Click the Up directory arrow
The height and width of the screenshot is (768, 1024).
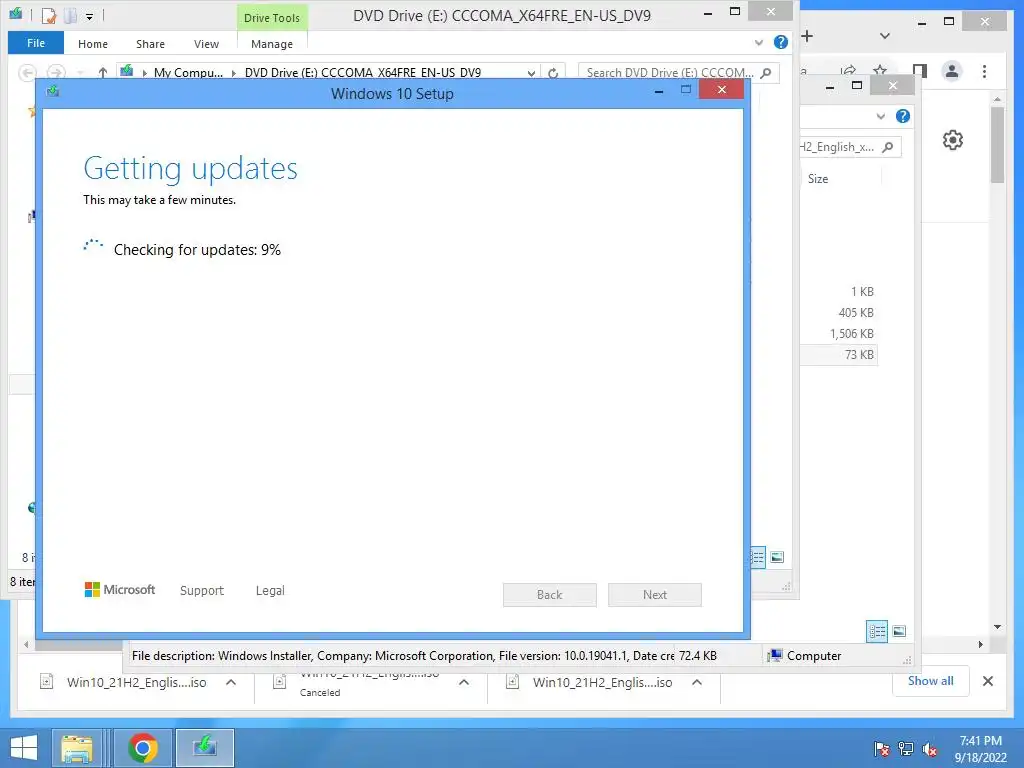coord(103,72)
